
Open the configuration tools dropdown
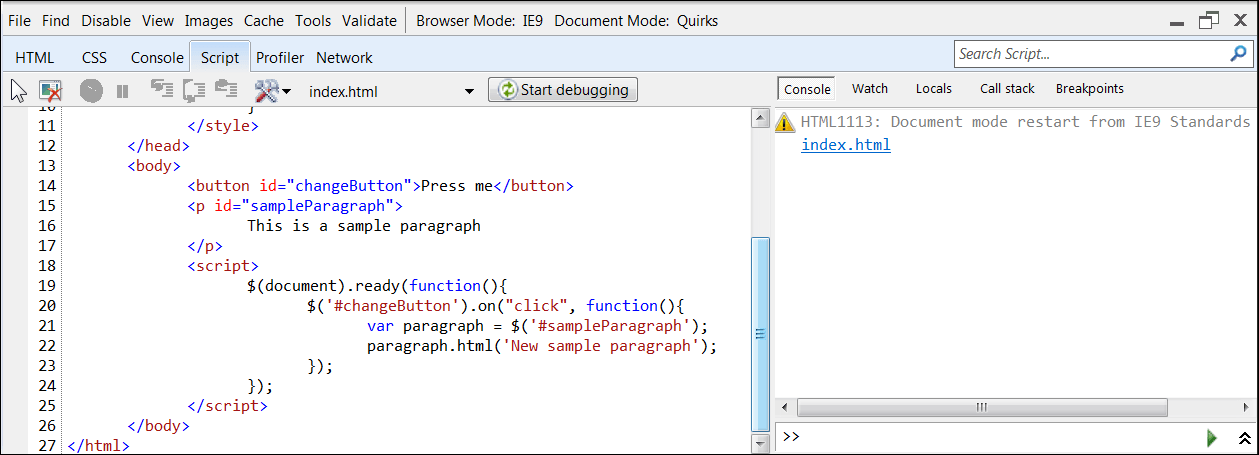pyautogui.click(x=272, y=91)
